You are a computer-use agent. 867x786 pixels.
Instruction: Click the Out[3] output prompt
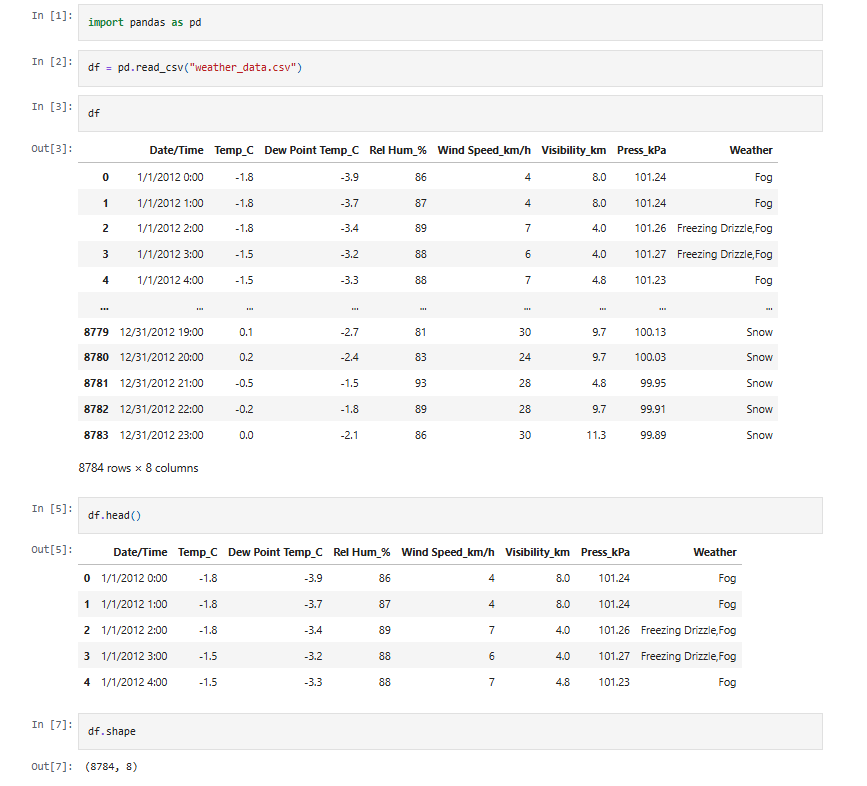pos(52,149)
